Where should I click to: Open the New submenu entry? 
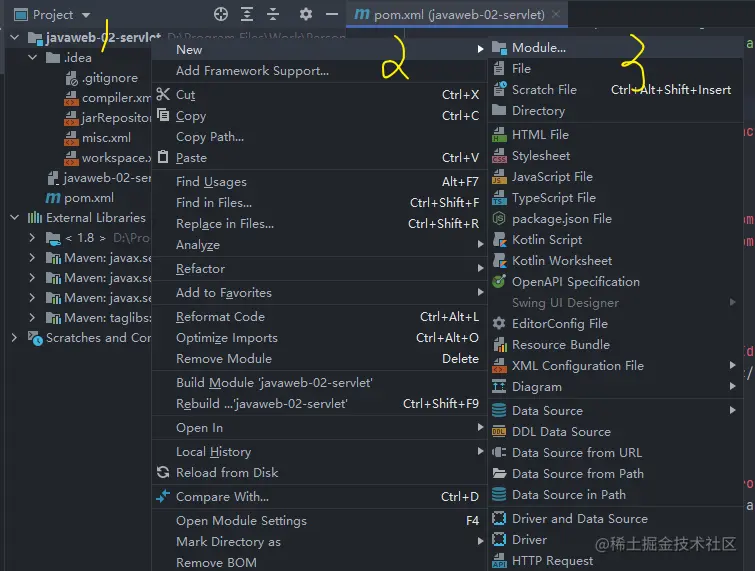319,50
